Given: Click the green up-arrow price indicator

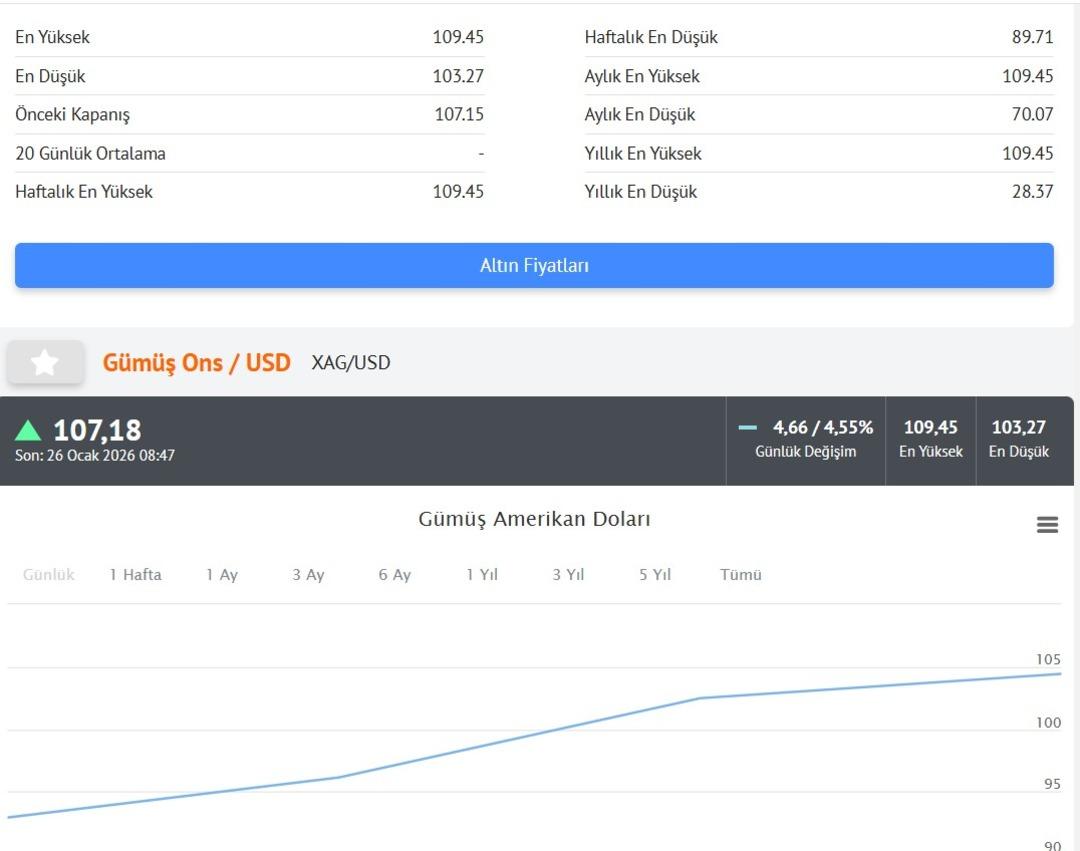Looking at the screenshot, I should [28, 431].
